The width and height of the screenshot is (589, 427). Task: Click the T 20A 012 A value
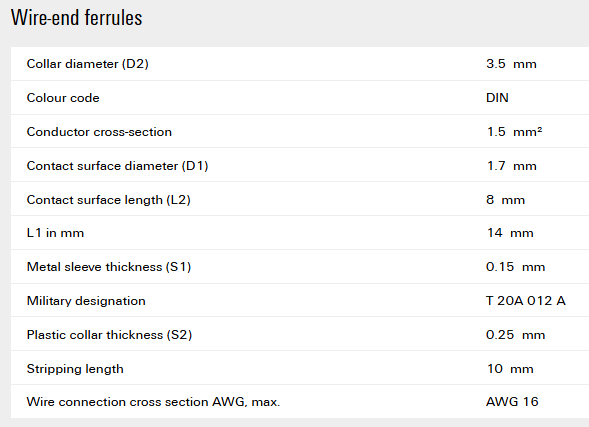pyautogui.click(x=526, y=301)
